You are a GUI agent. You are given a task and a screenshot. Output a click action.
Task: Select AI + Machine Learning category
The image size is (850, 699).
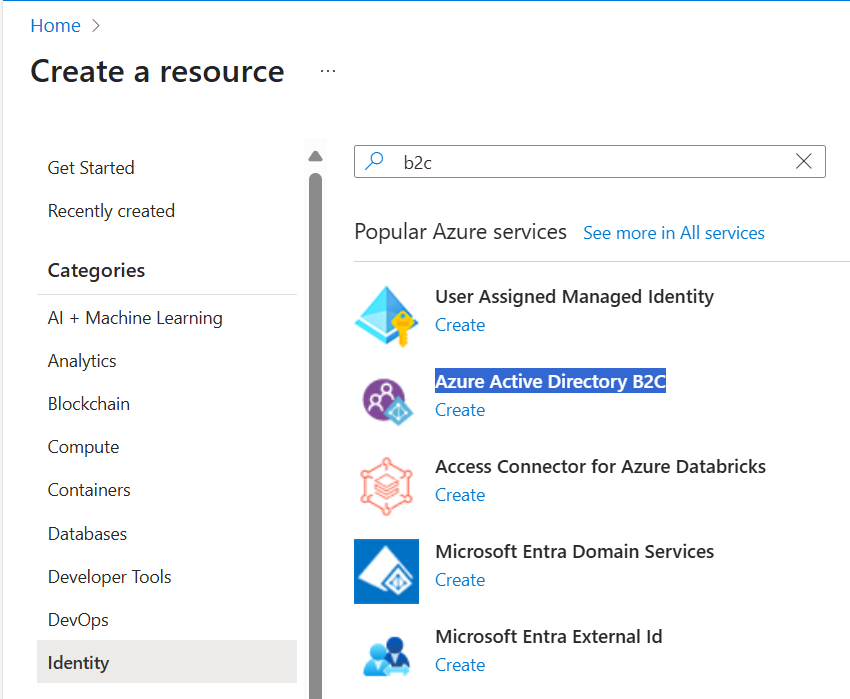(x=135, y=318)
